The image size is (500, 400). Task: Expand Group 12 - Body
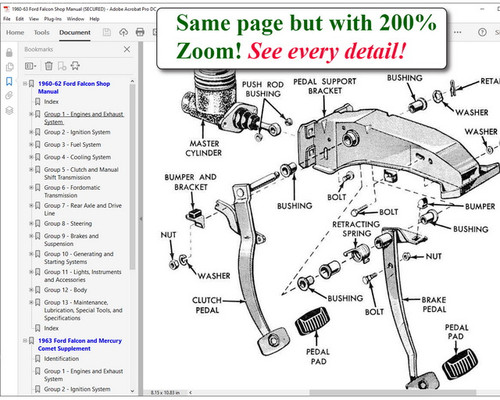(31, 290)
